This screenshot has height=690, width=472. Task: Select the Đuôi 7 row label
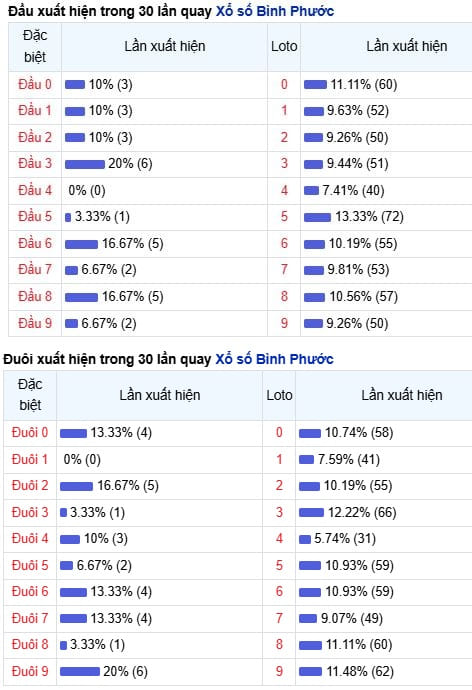coord(30,618)
